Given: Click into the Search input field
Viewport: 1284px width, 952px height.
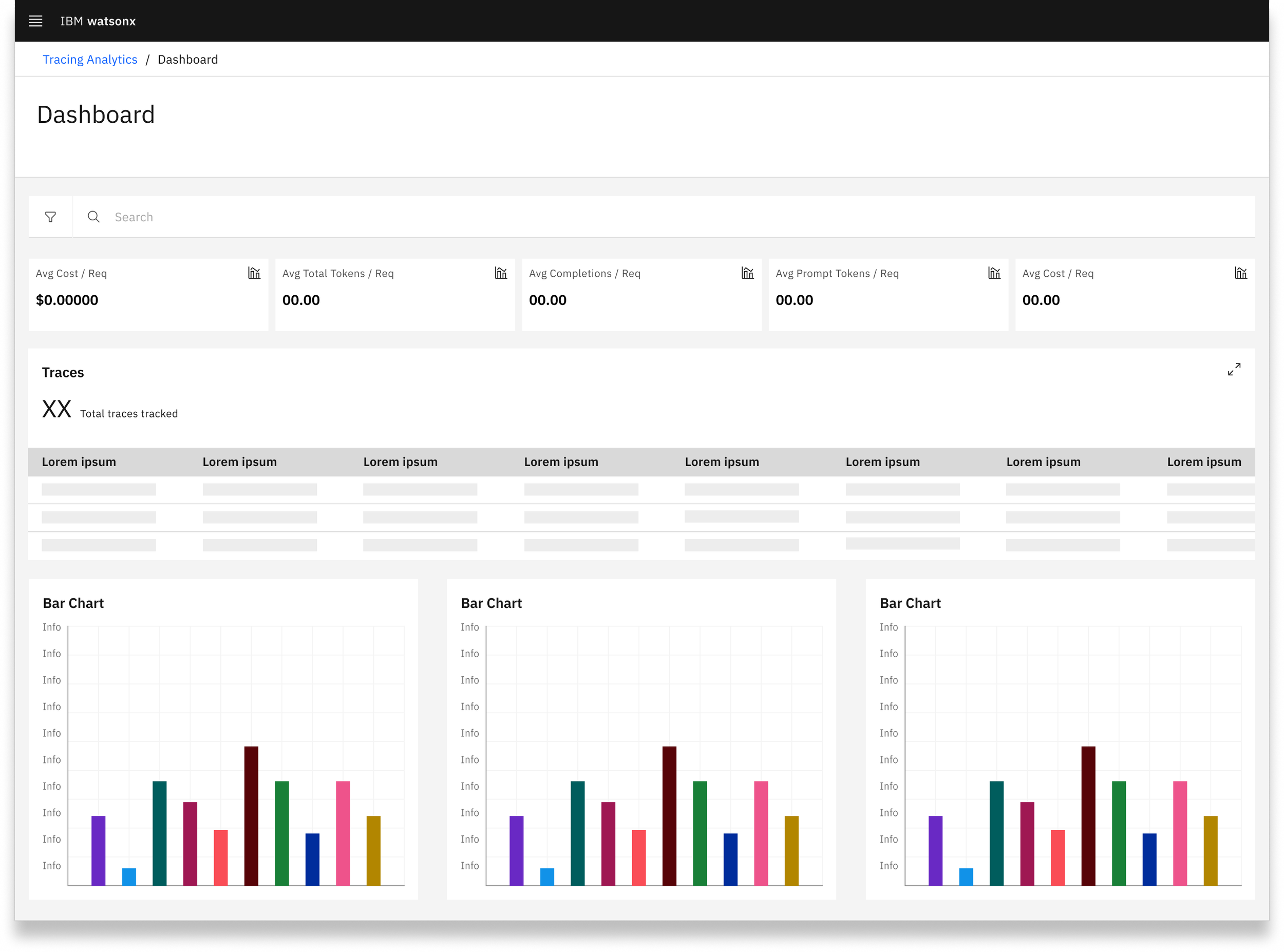Looking at the screenshot, I should (x=680, y=217).
